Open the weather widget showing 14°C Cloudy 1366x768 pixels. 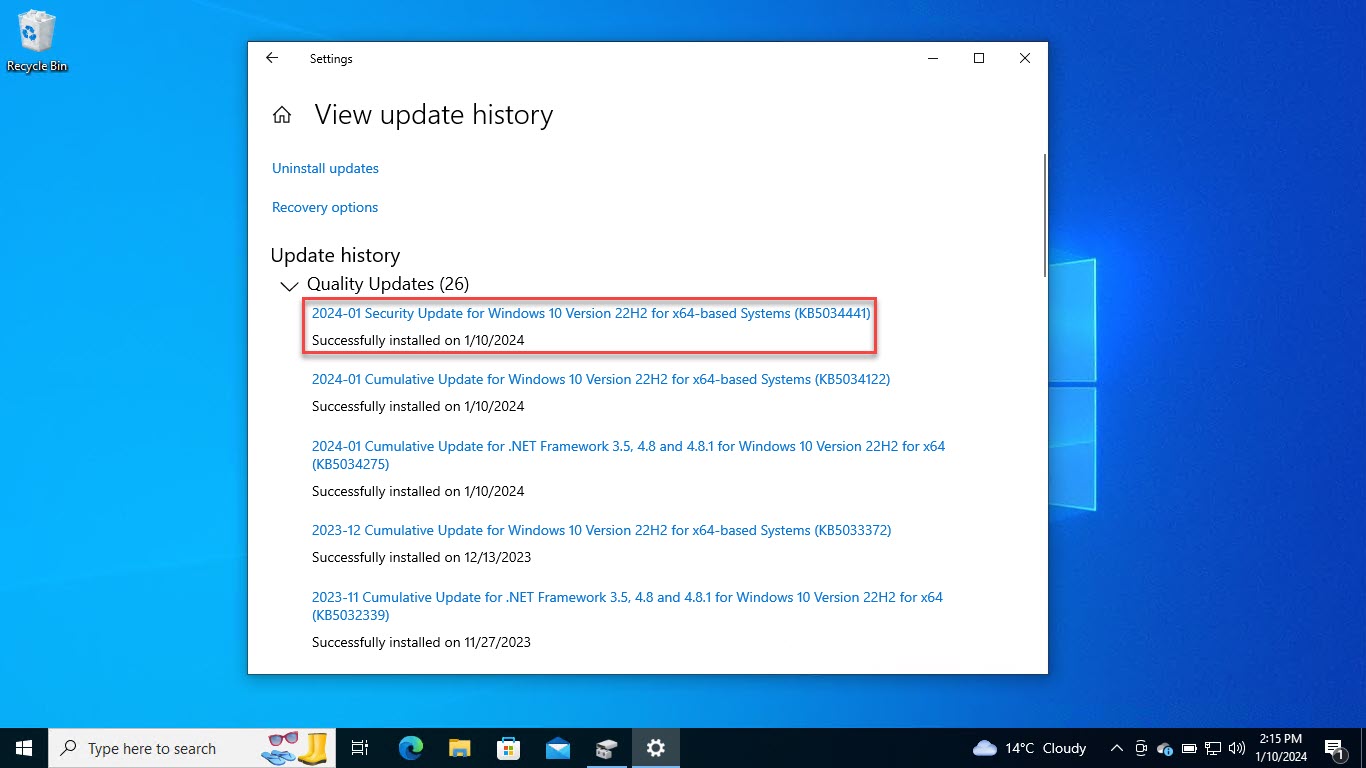pyautogui.click(x=1029, y=748)
